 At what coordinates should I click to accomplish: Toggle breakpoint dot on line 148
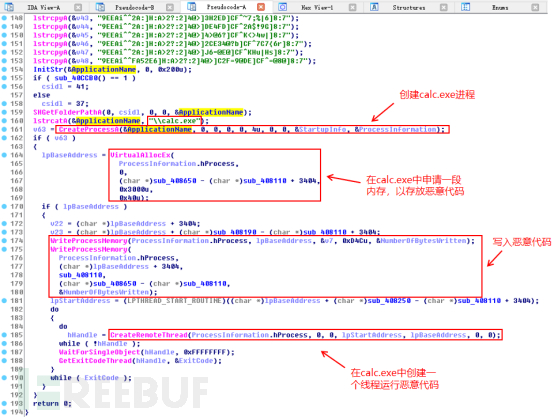pos(4,18)
